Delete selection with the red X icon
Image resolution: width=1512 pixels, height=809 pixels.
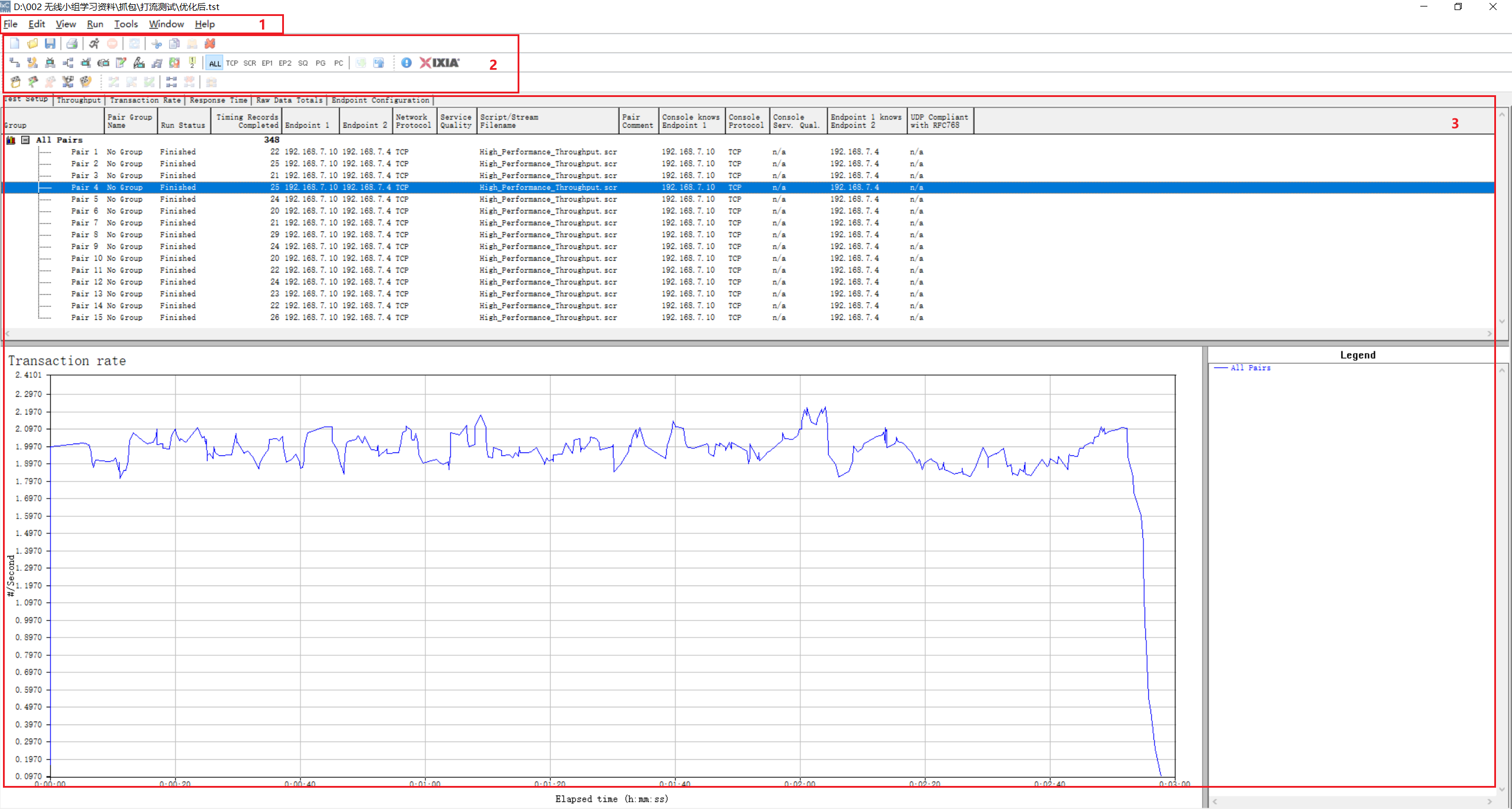(x=209, y=44)
